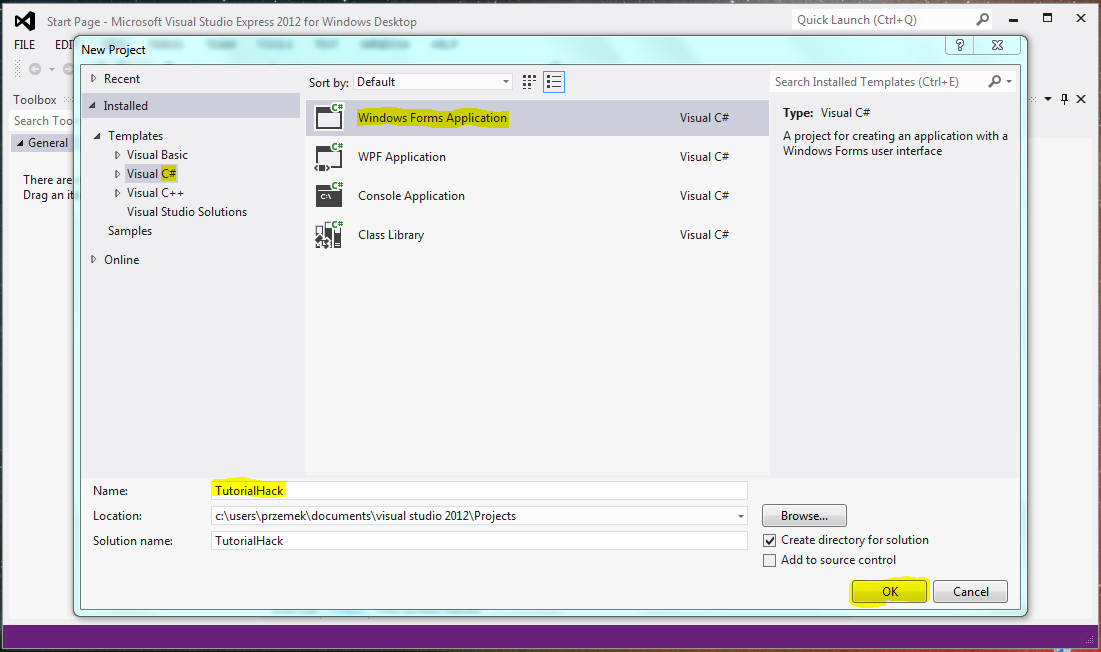Image resolution: width=1101 pixels, height=652 pixels.
Task: Click the Browse... button
Action: [804, 516]
